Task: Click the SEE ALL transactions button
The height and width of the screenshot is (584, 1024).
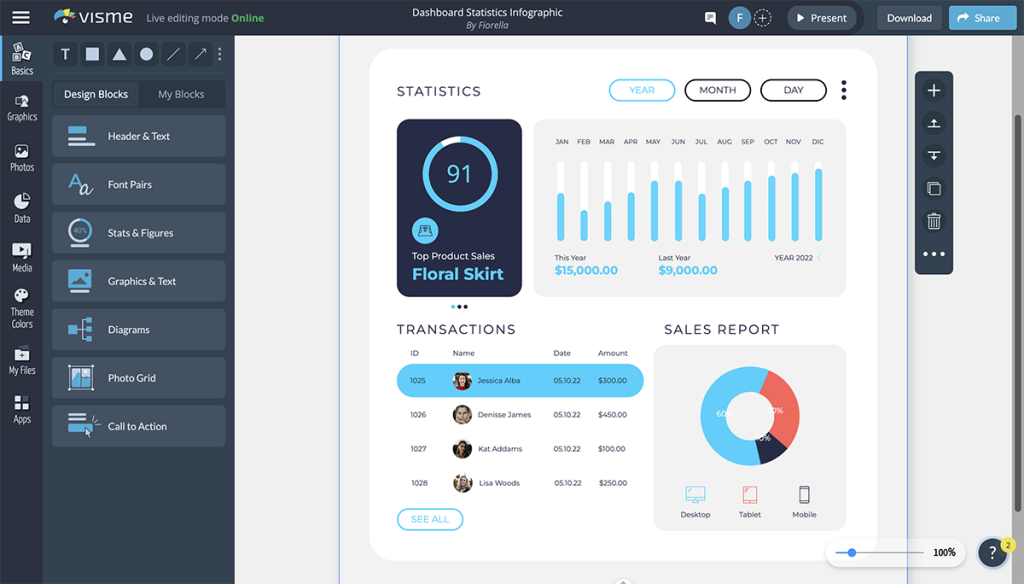Action: (x=430, y=519)
